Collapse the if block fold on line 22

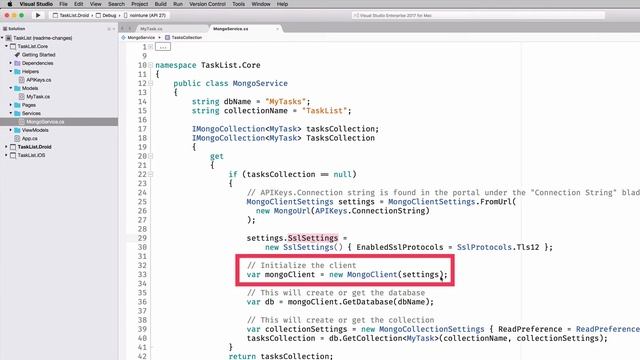coord(151,174)
